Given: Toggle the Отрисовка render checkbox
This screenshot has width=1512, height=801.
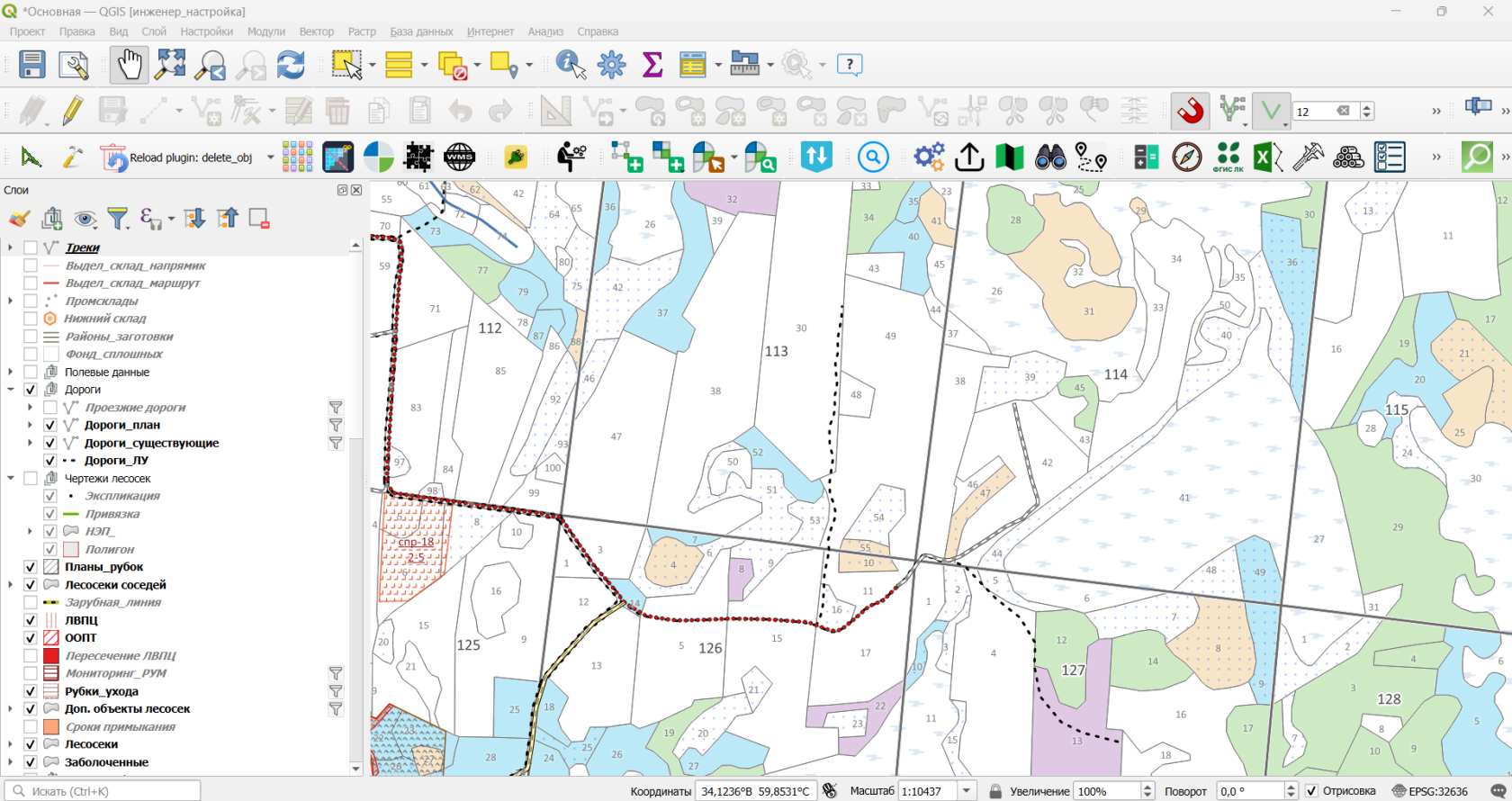Looking at the screenshot, I should click(x=1311, y=791).
